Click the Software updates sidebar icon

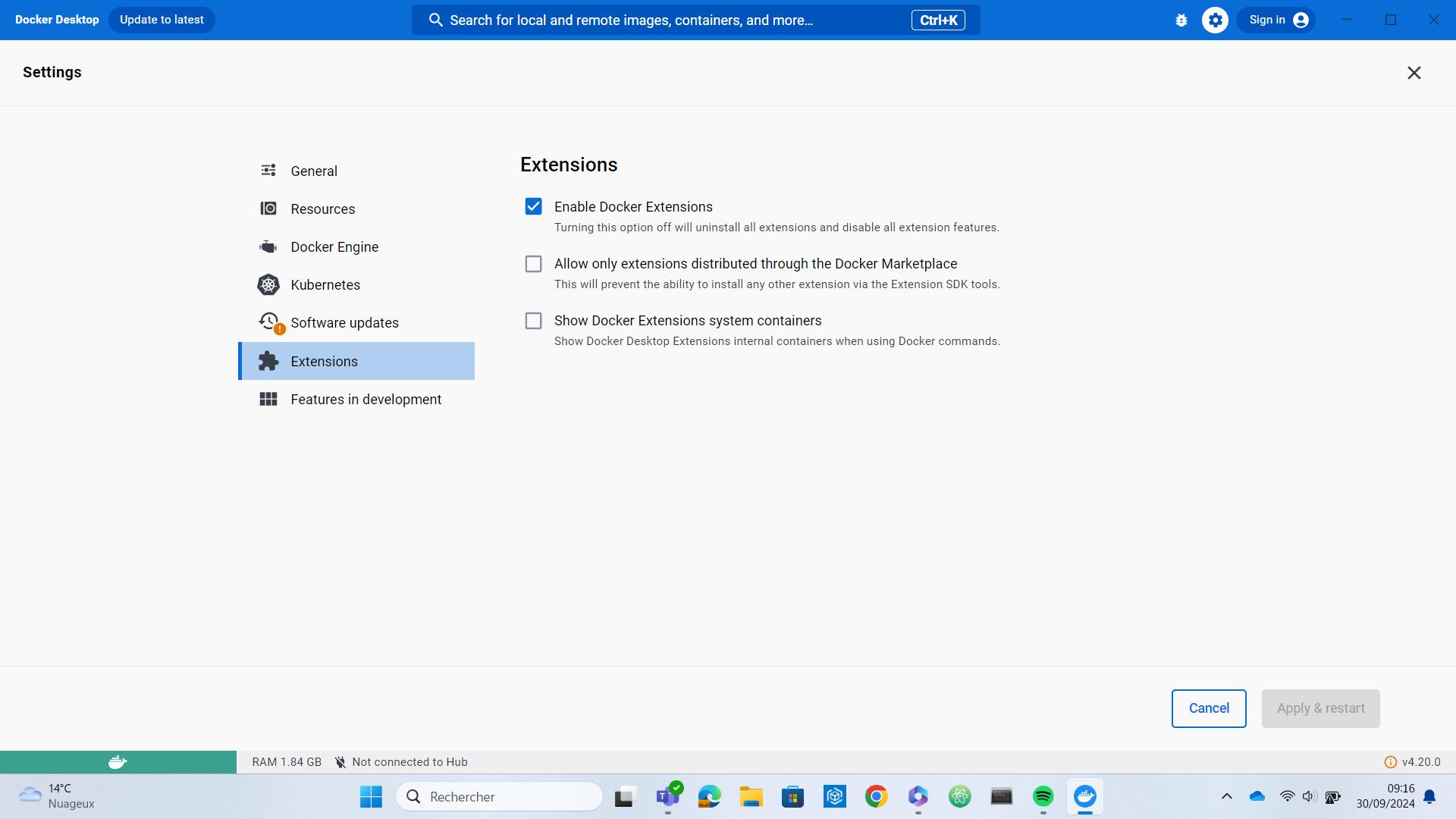(269, 322)
